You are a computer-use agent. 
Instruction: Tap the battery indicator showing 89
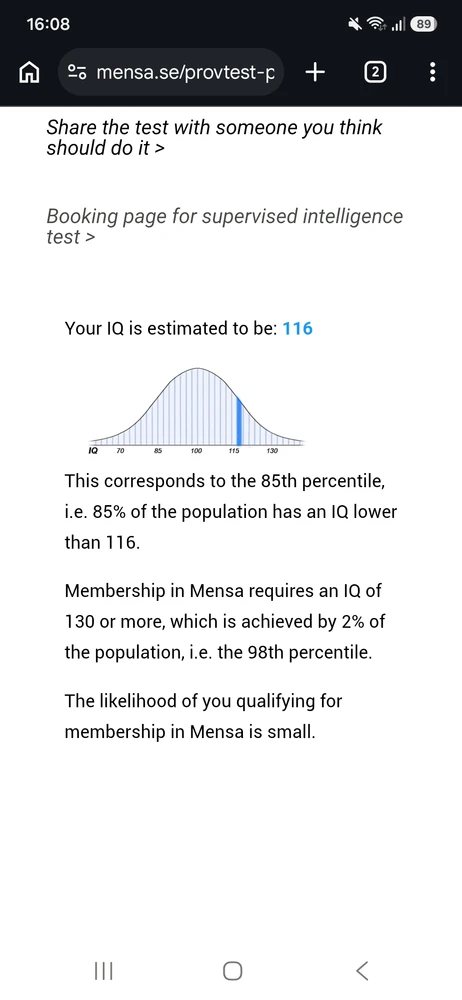click(x=423, y=24)
